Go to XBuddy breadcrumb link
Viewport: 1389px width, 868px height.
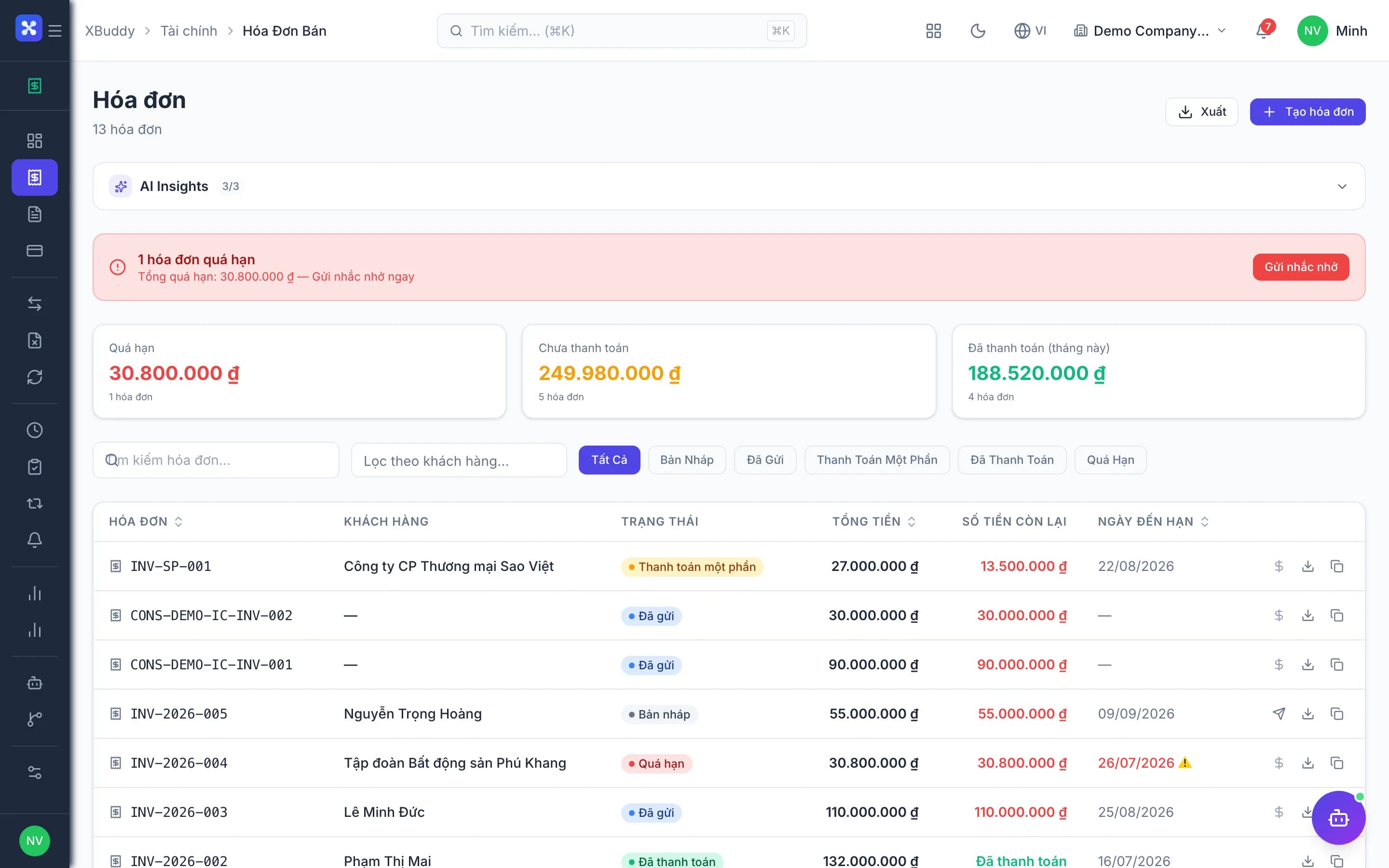coord(110,31)
